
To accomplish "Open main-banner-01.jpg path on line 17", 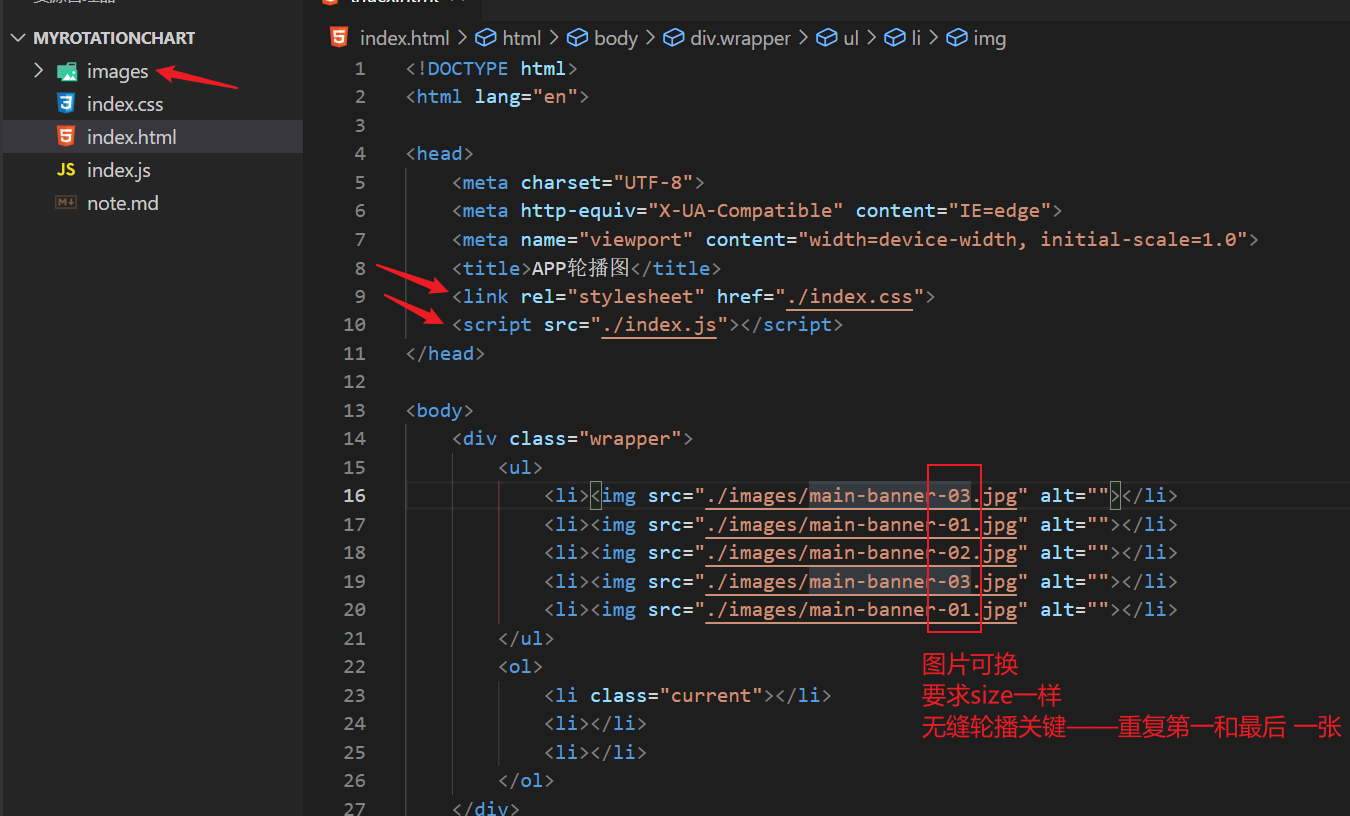I will [861, 524].
